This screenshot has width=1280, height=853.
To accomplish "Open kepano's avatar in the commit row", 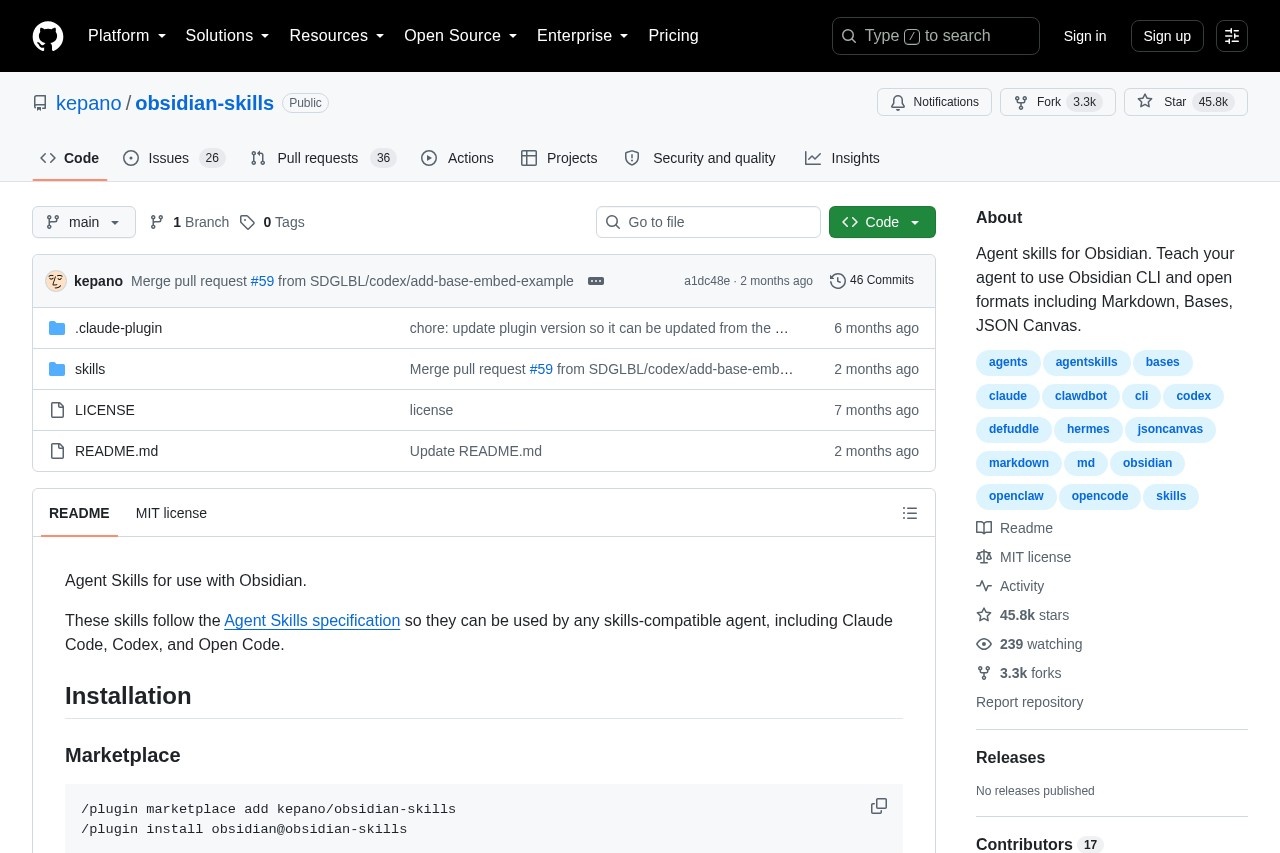I will [x=56, y=281].
